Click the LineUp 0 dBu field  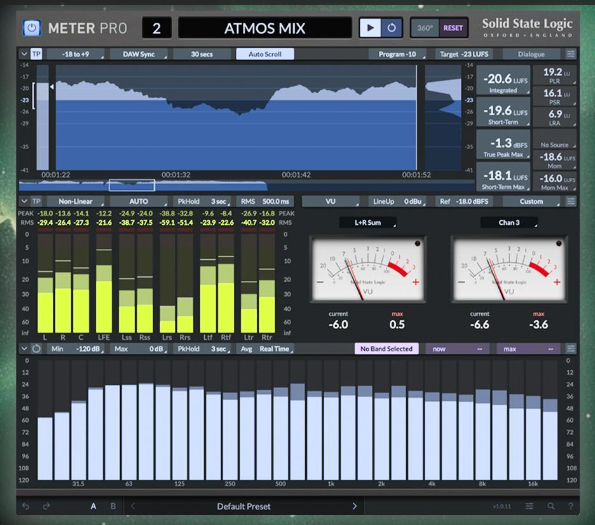tap(397, 201)
